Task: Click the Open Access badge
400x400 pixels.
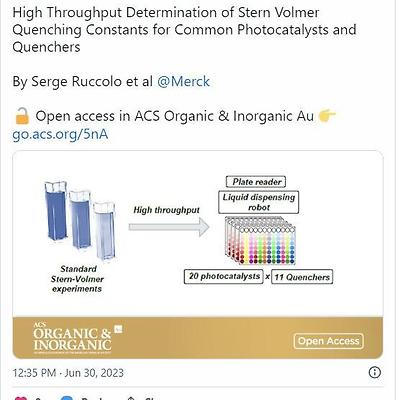Action: [x=329, y=341]
